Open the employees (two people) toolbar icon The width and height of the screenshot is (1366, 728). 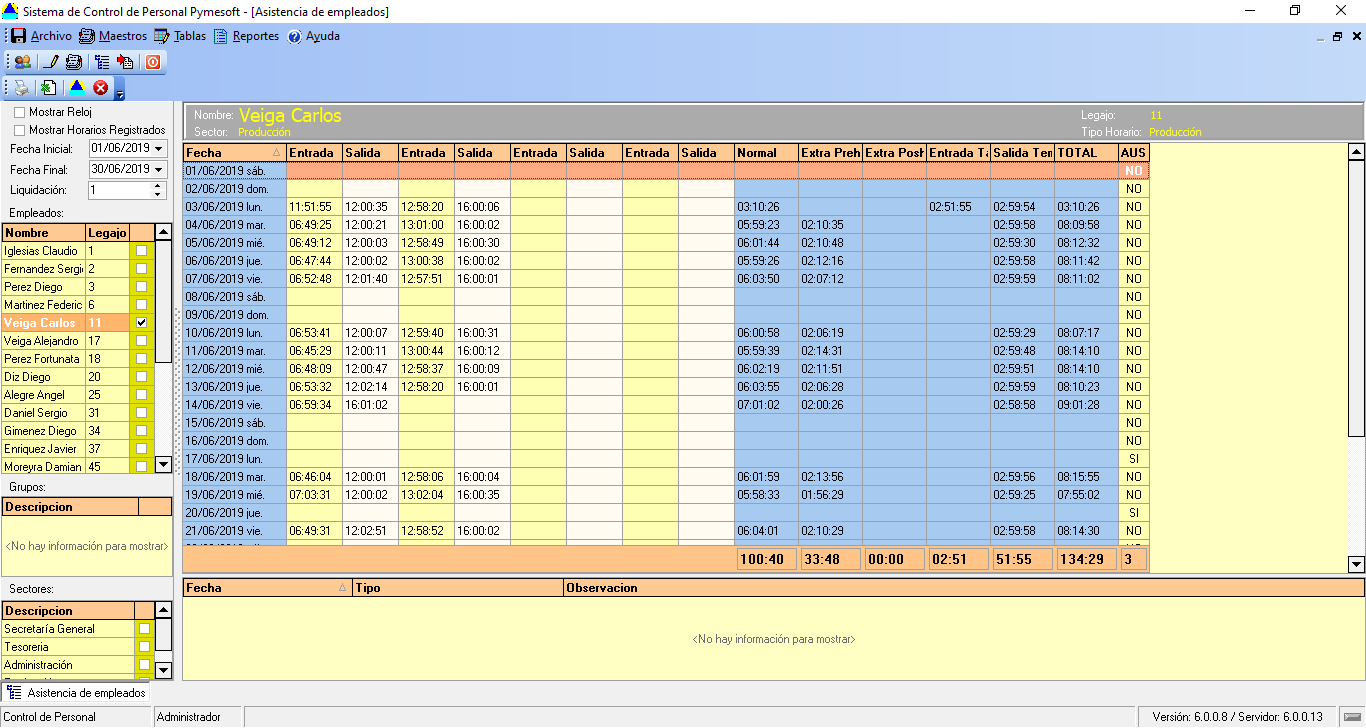22,62
